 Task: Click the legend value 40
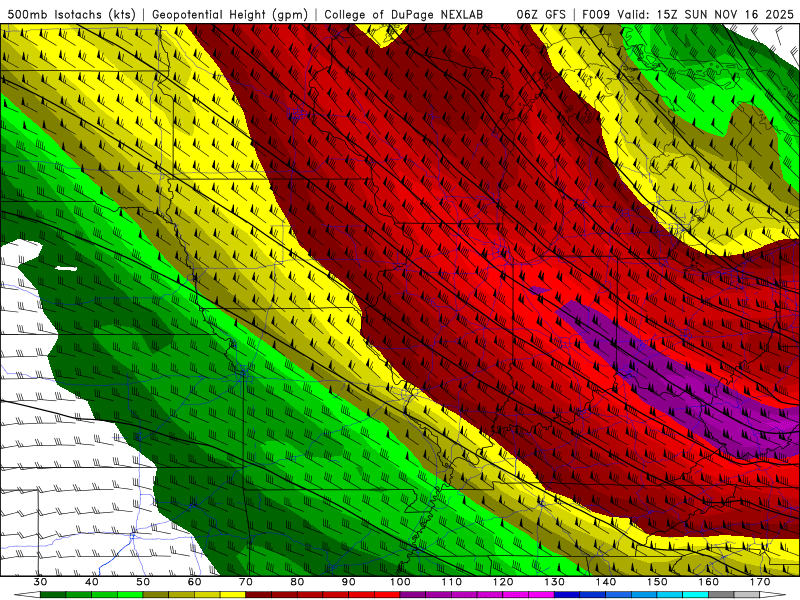coord(92,582)
